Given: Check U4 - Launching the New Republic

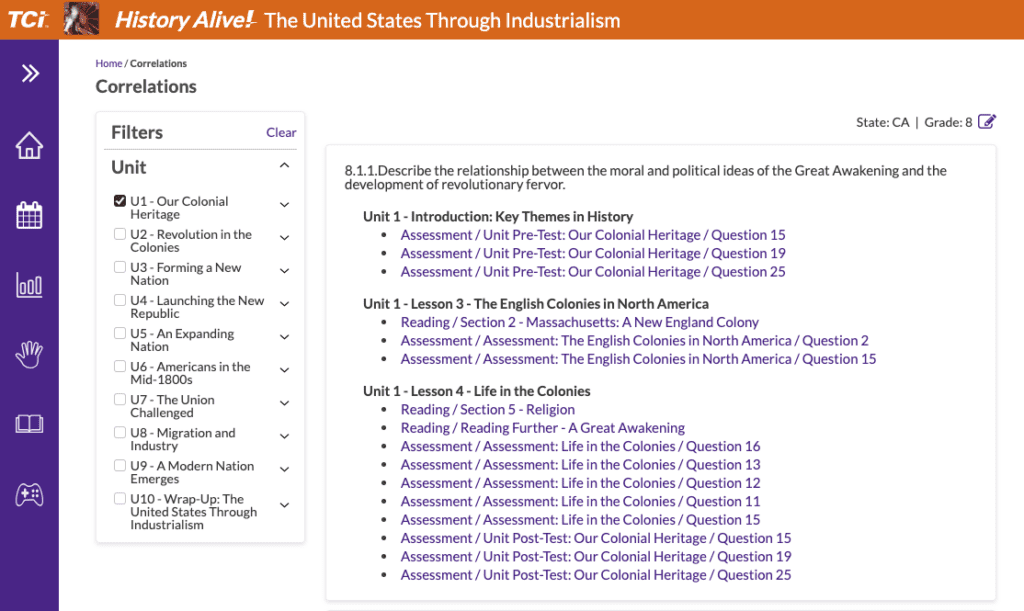Looking at the screenshot, I should [120, 300].
